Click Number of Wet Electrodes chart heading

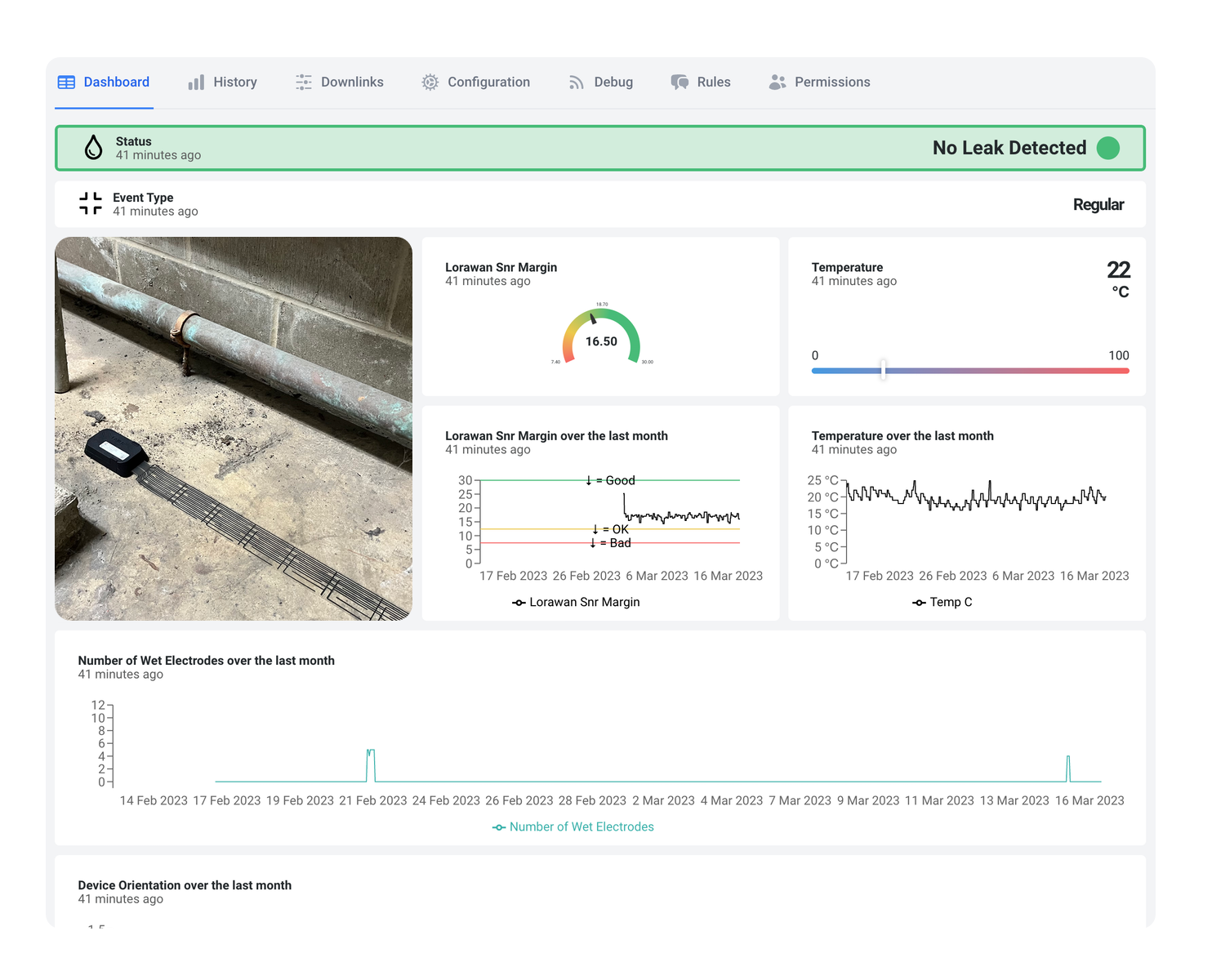(207, 661)
